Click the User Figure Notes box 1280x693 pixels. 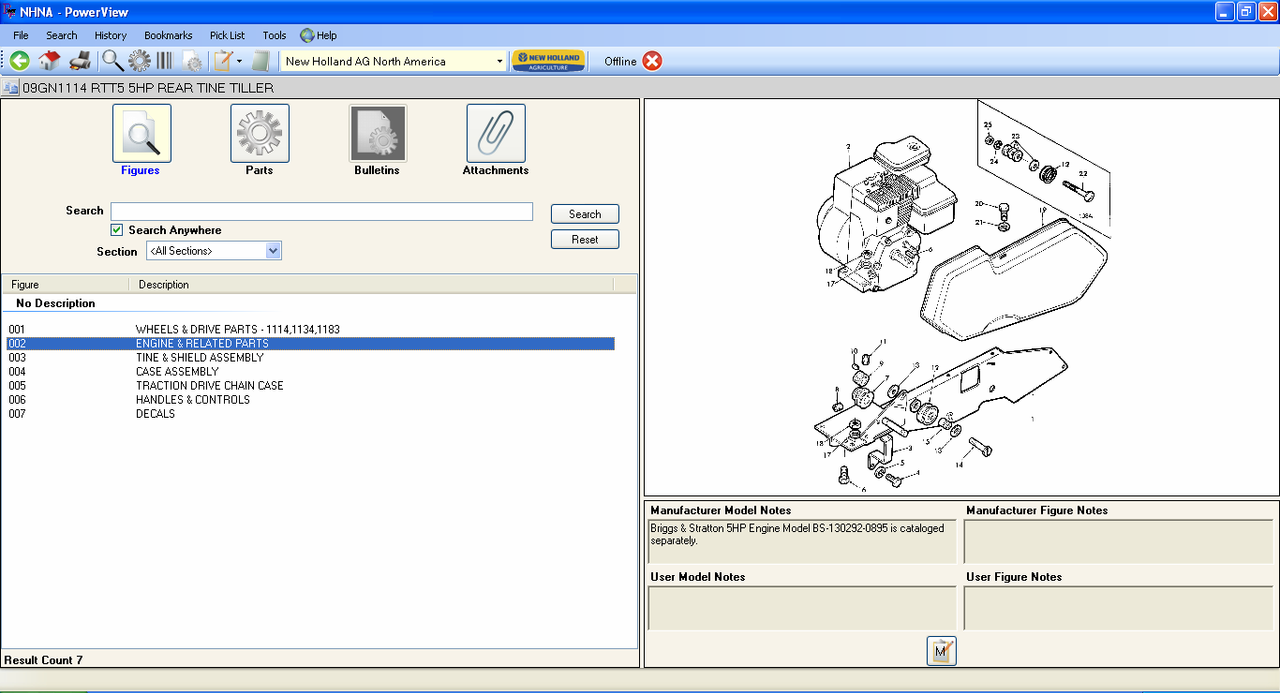[1118, 608]
